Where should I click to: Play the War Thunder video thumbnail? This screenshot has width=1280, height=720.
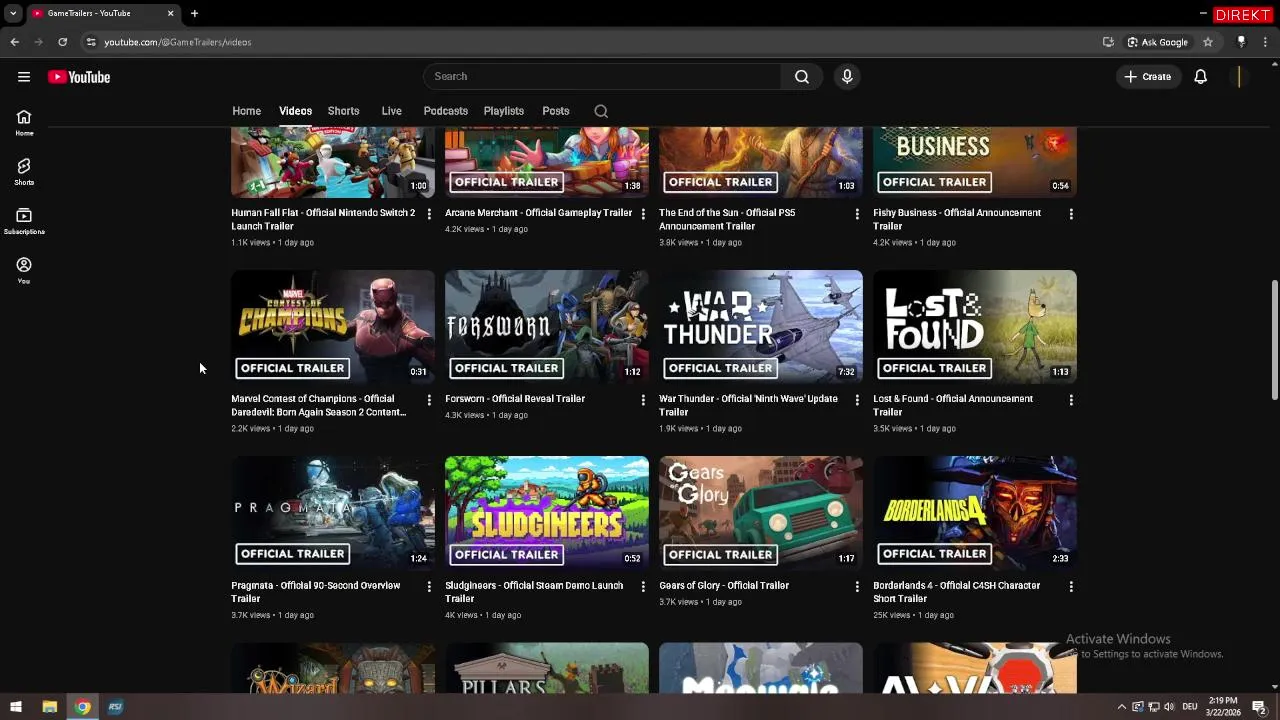(761, 327)
